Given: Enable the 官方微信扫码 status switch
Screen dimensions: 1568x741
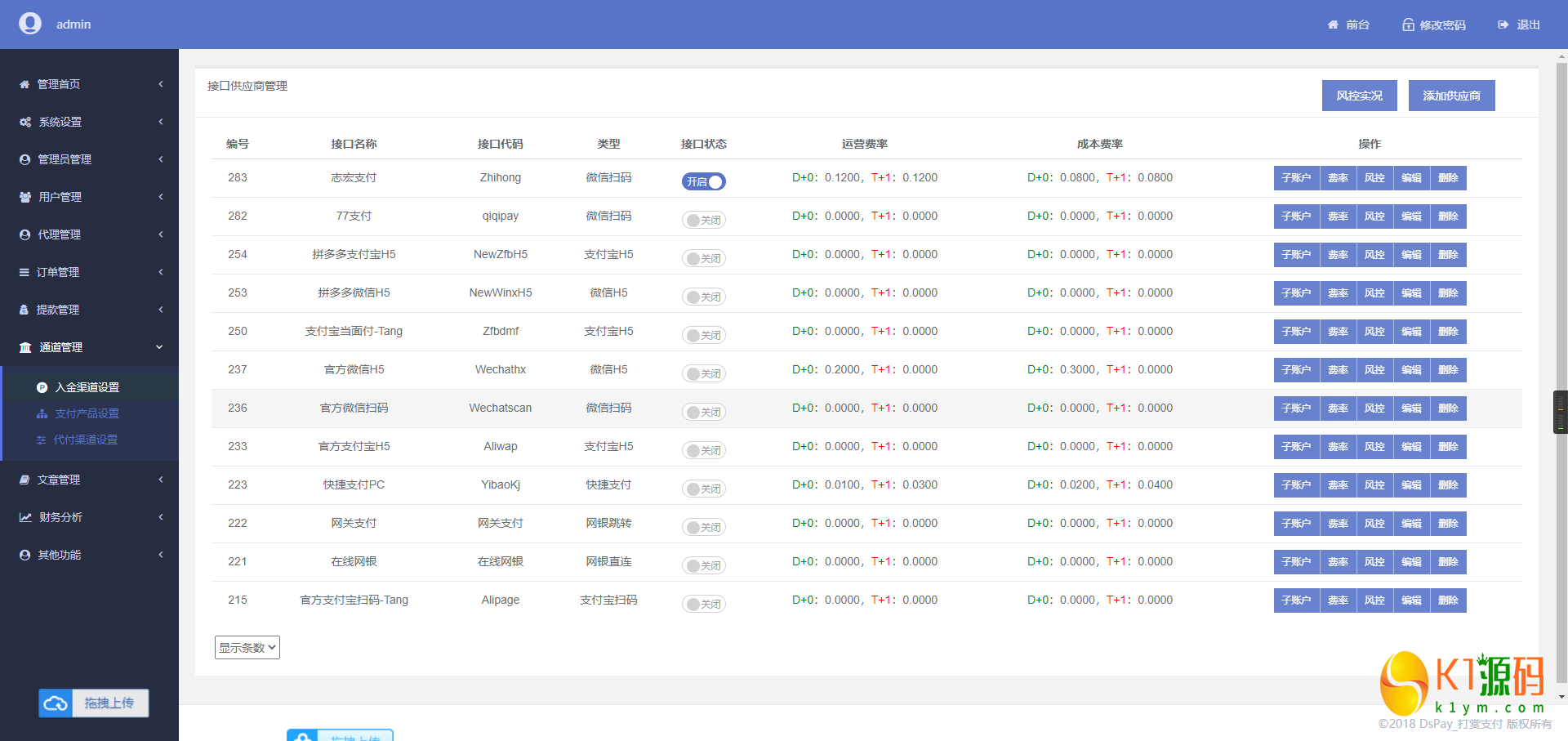Looking at the screenshot, I should pyautogui.click(x=703, y=412).
